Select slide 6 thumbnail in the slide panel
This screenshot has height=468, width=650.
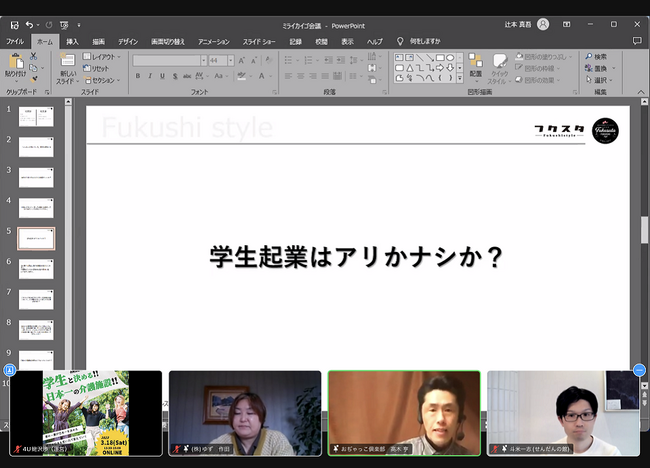(36, 269)
